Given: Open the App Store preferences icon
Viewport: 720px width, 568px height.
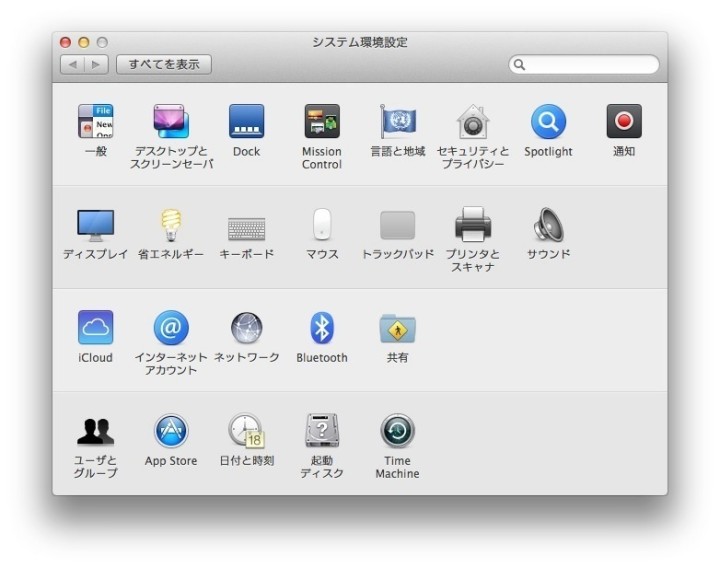Looking at the screenshot, I should pyautogui.click(x=171, y=431).
